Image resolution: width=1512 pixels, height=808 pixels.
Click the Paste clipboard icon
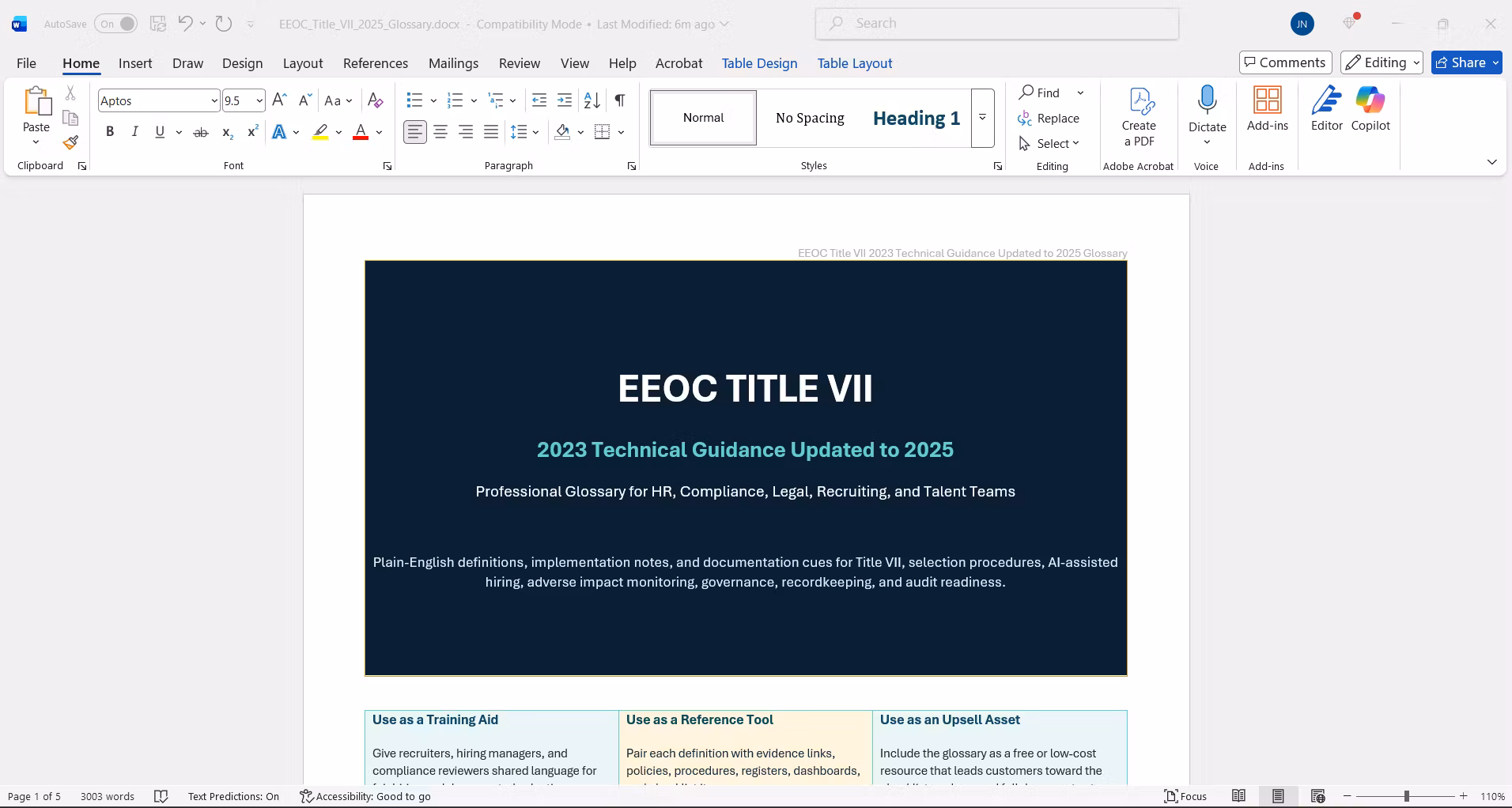pyautogui.click(x=36, y=101)
